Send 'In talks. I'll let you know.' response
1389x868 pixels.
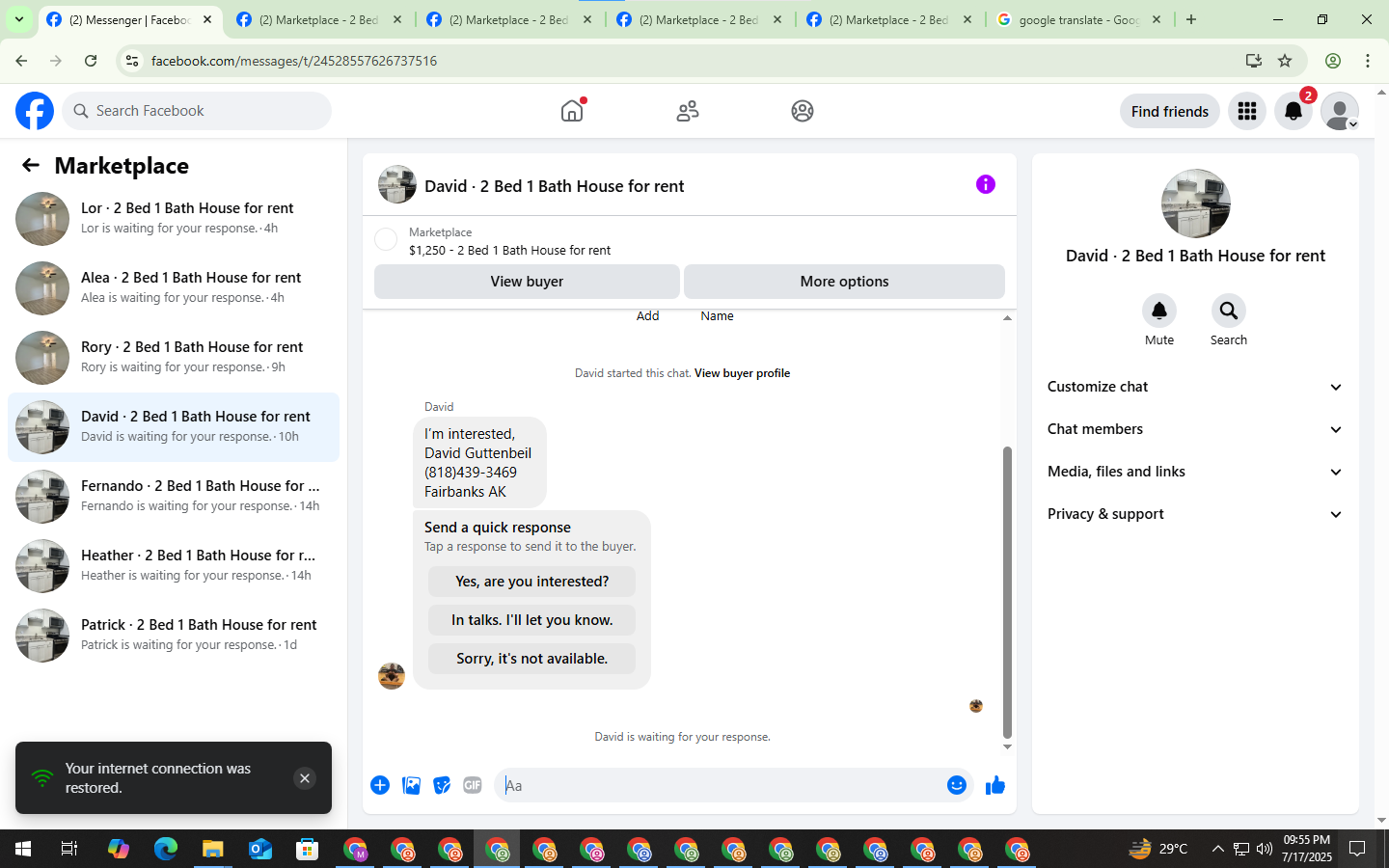tap(531, 620)
